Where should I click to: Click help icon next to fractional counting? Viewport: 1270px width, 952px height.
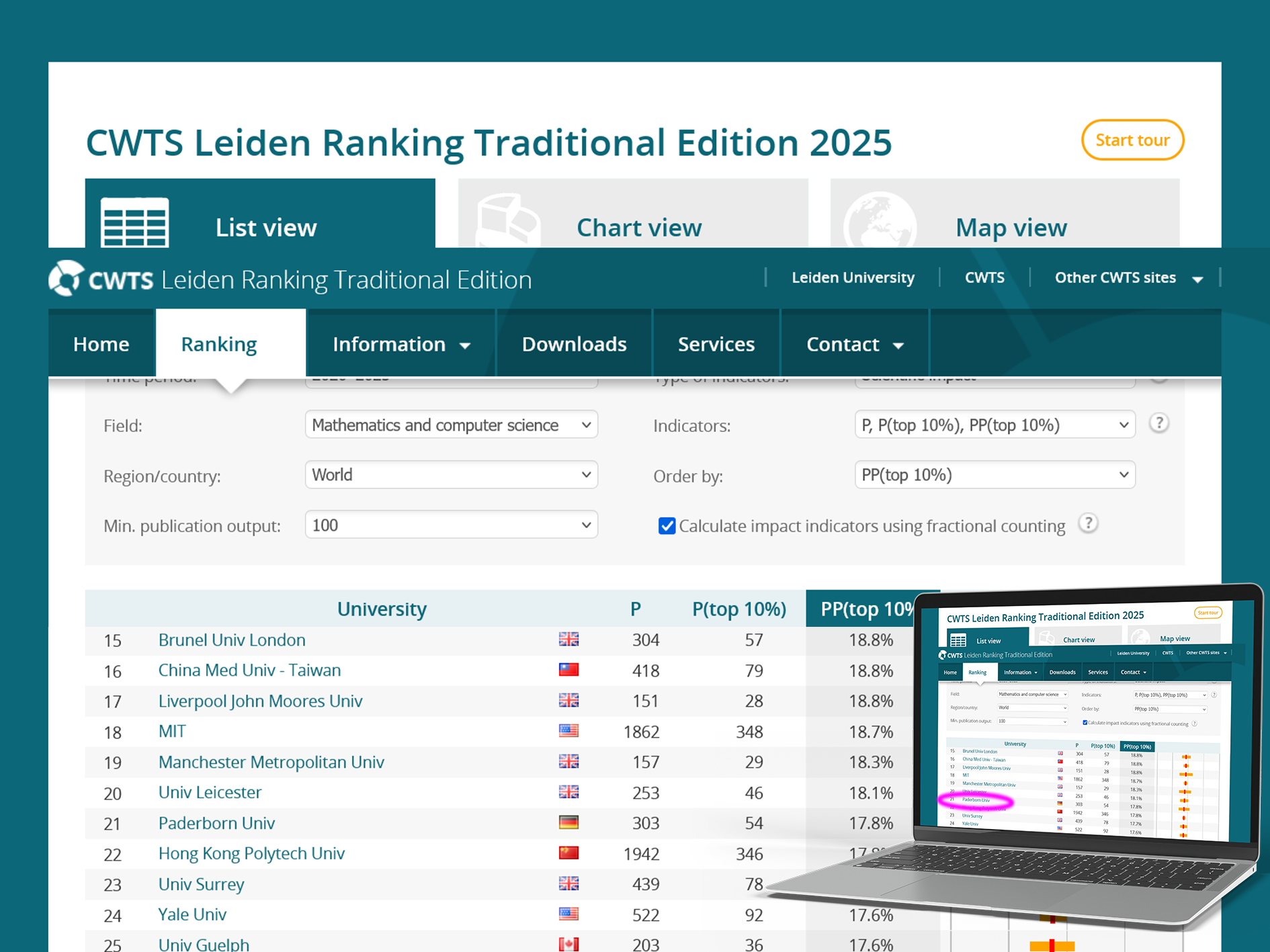tap(1088, 523)
